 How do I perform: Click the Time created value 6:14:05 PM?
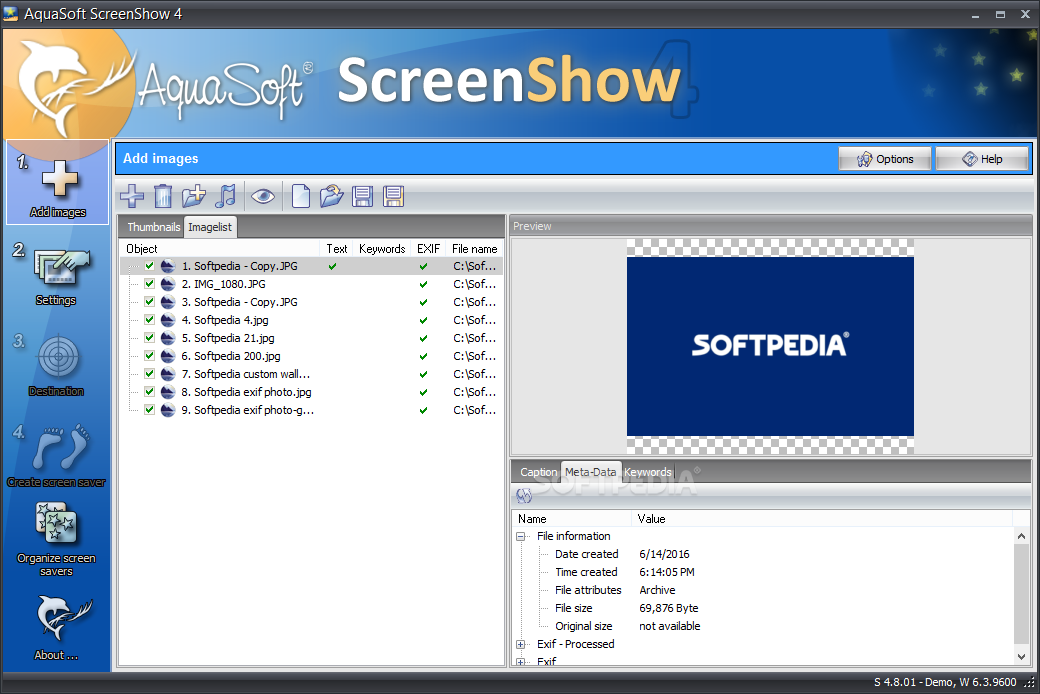click(667, 572)
